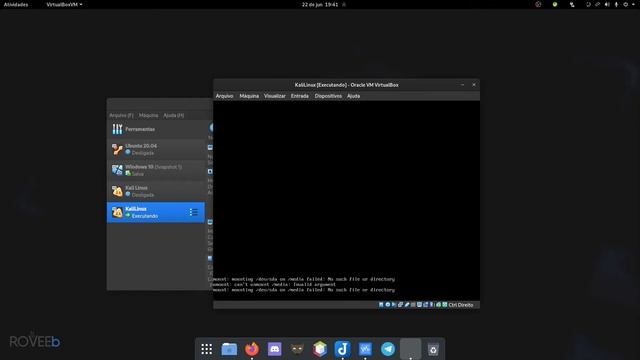Launch Firefox from the dock

tap(252, 349)
